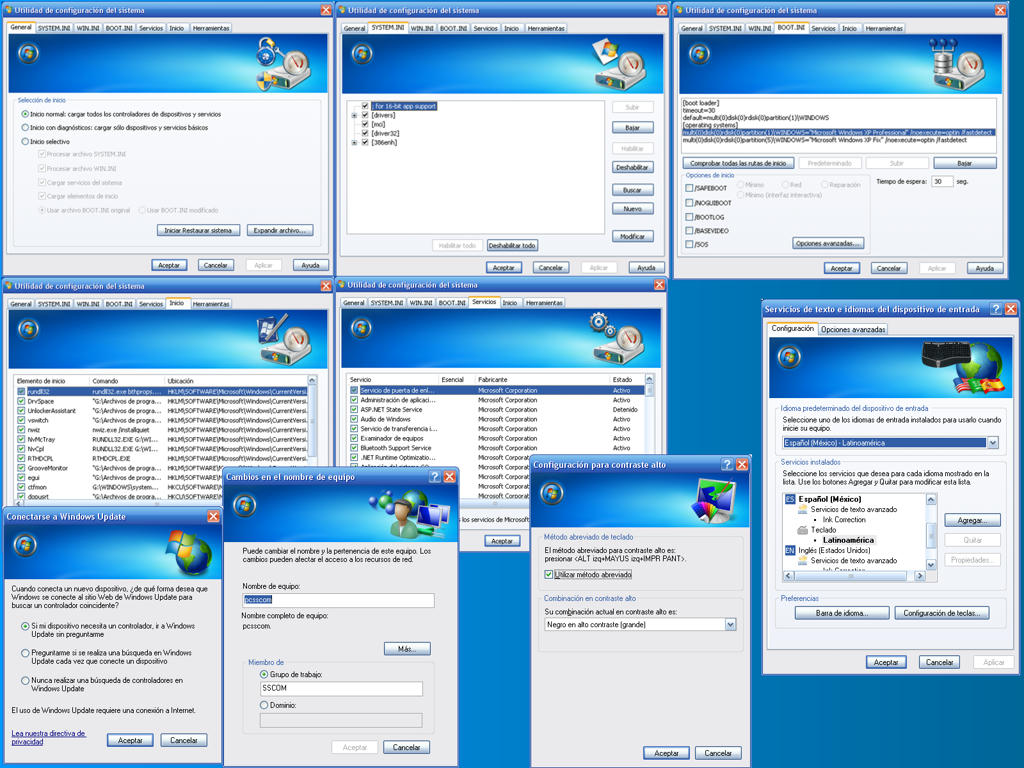The width and height of the screenshot is (1024, 768).
Task: Click the Deshabilitar todo button
Action: click(512, 246)
